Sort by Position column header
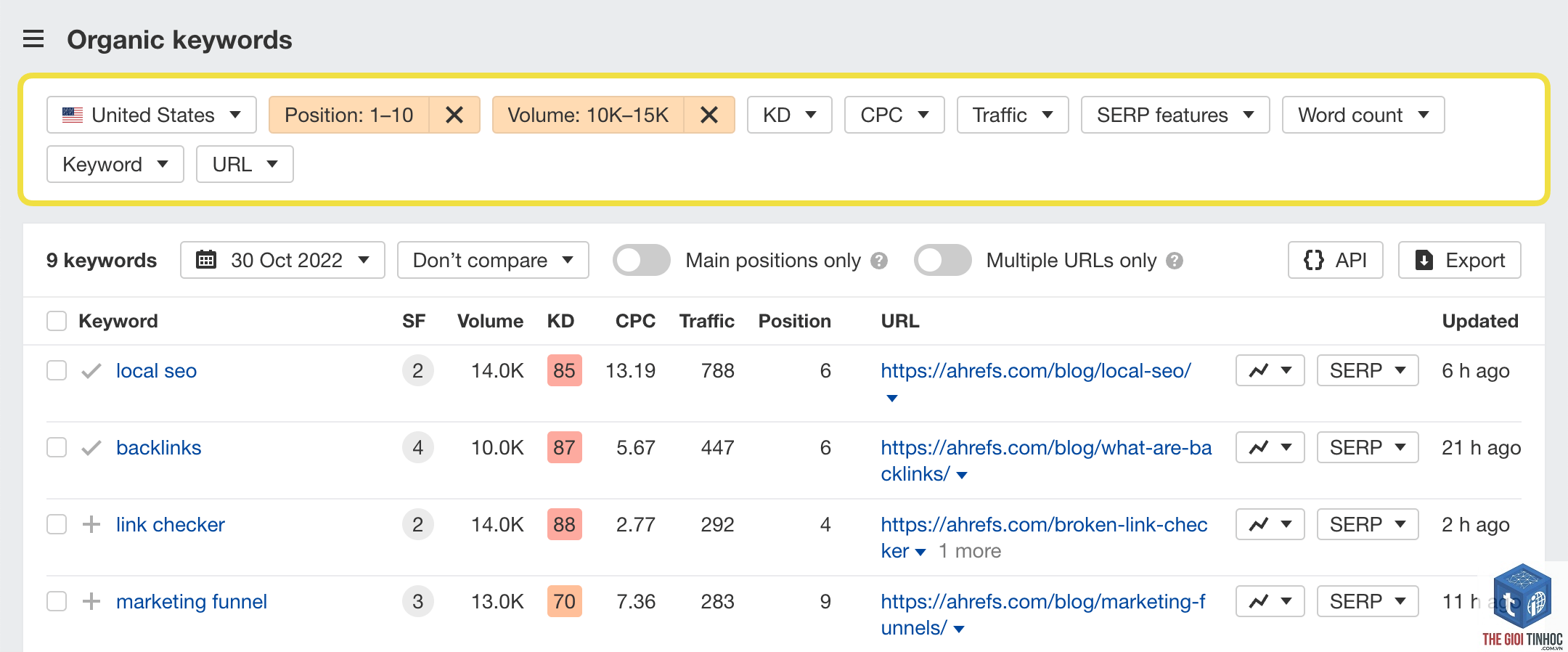This screenshot has width=1568, height=652. 794,321
